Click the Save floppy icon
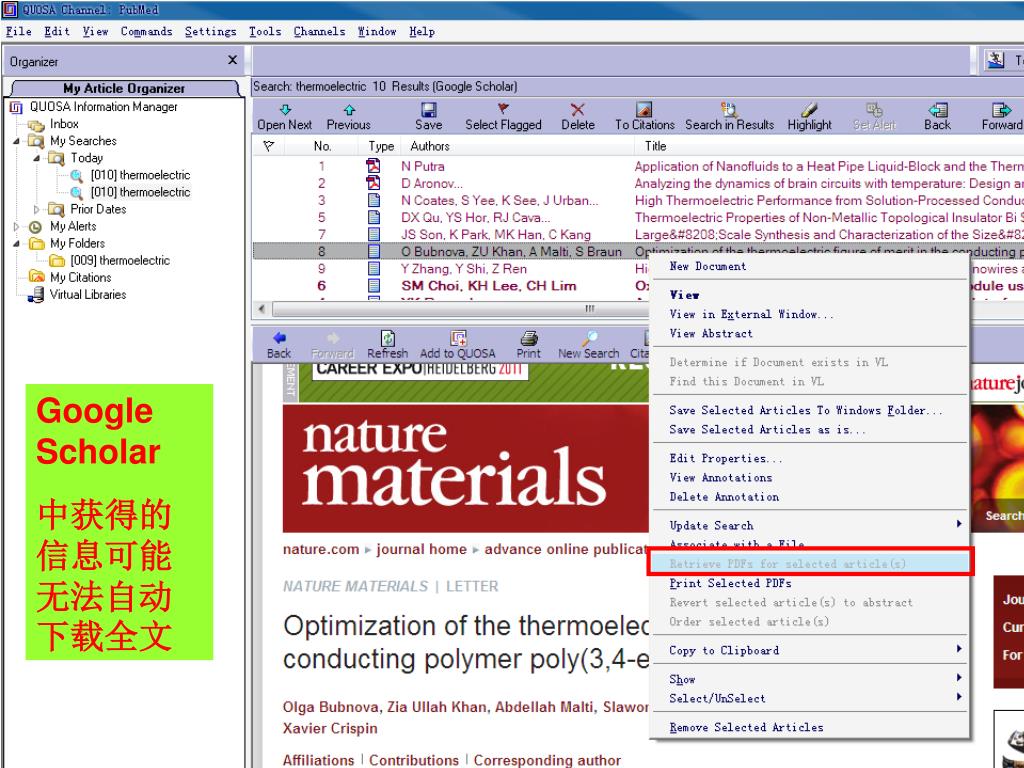1024x768 pixels. [428, 110]
